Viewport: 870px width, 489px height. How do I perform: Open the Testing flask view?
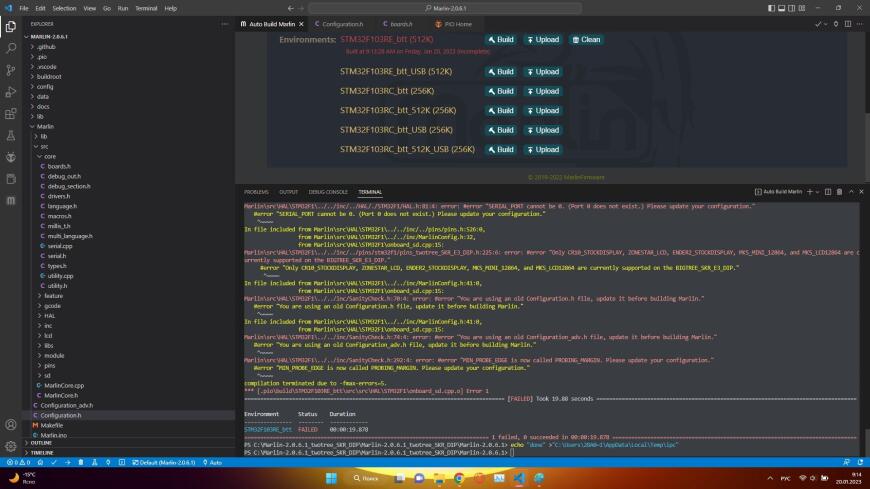click(x=11, y=135)
